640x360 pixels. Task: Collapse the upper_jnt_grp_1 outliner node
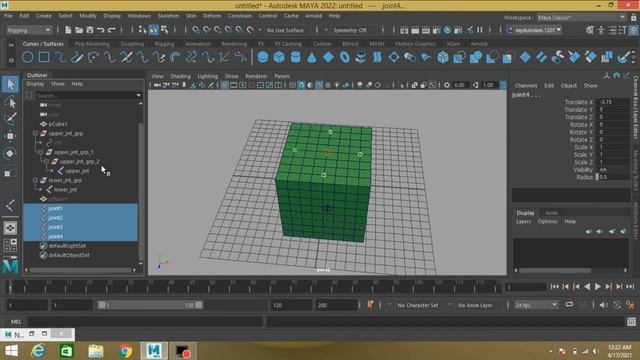[x=41, y=152]
